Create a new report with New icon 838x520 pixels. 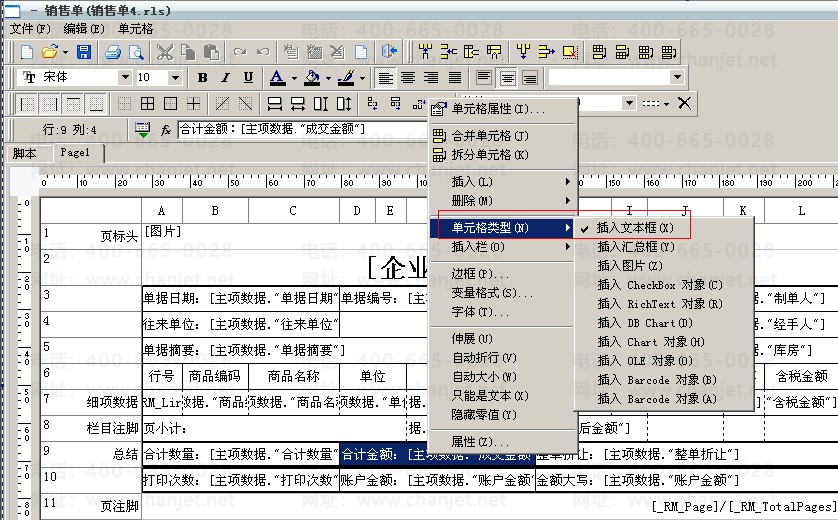click(x=27, y=51)
